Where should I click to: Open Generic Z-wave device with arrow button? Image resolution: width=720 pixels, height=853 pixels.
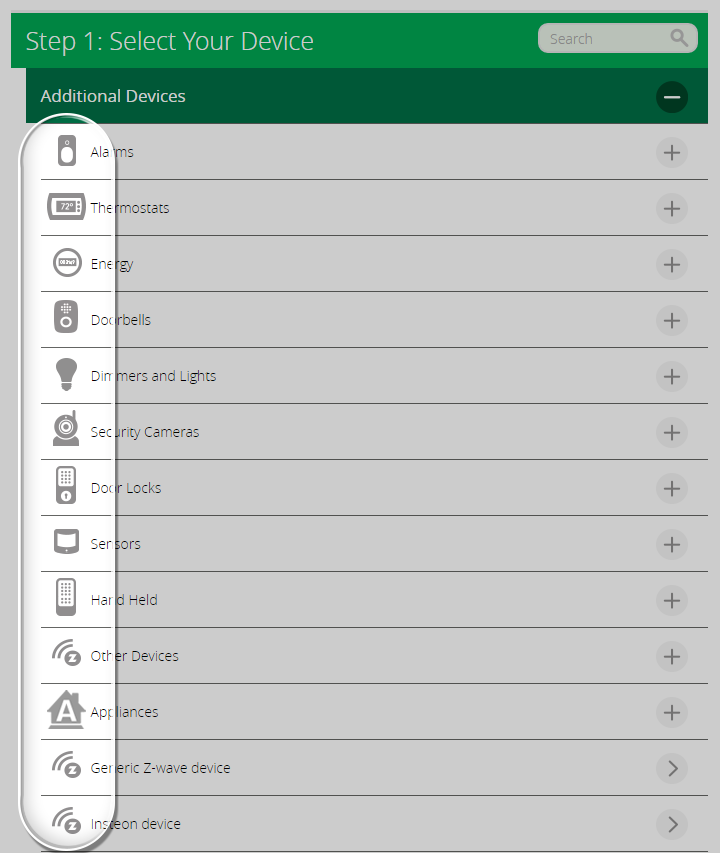(x=672, y=769)
